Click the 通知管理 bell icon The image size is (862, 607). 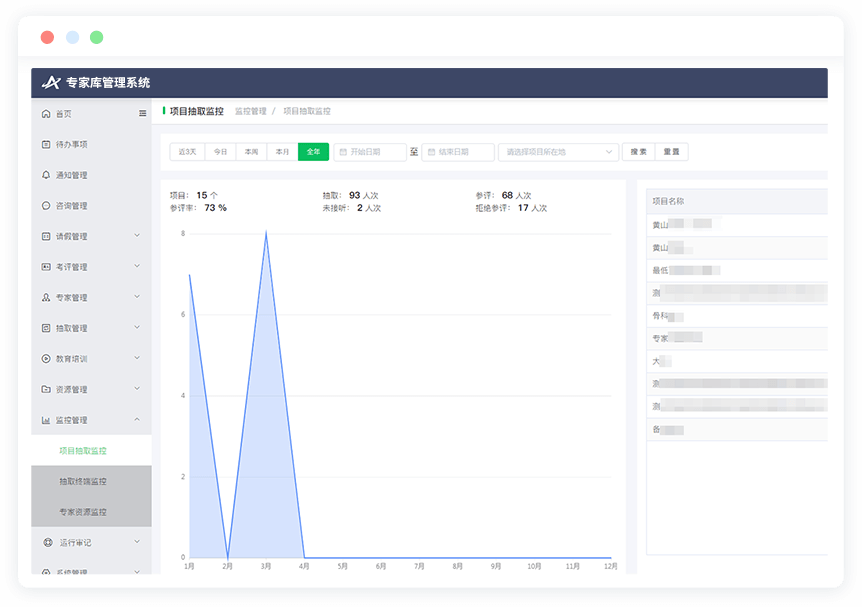pos(46,175)
